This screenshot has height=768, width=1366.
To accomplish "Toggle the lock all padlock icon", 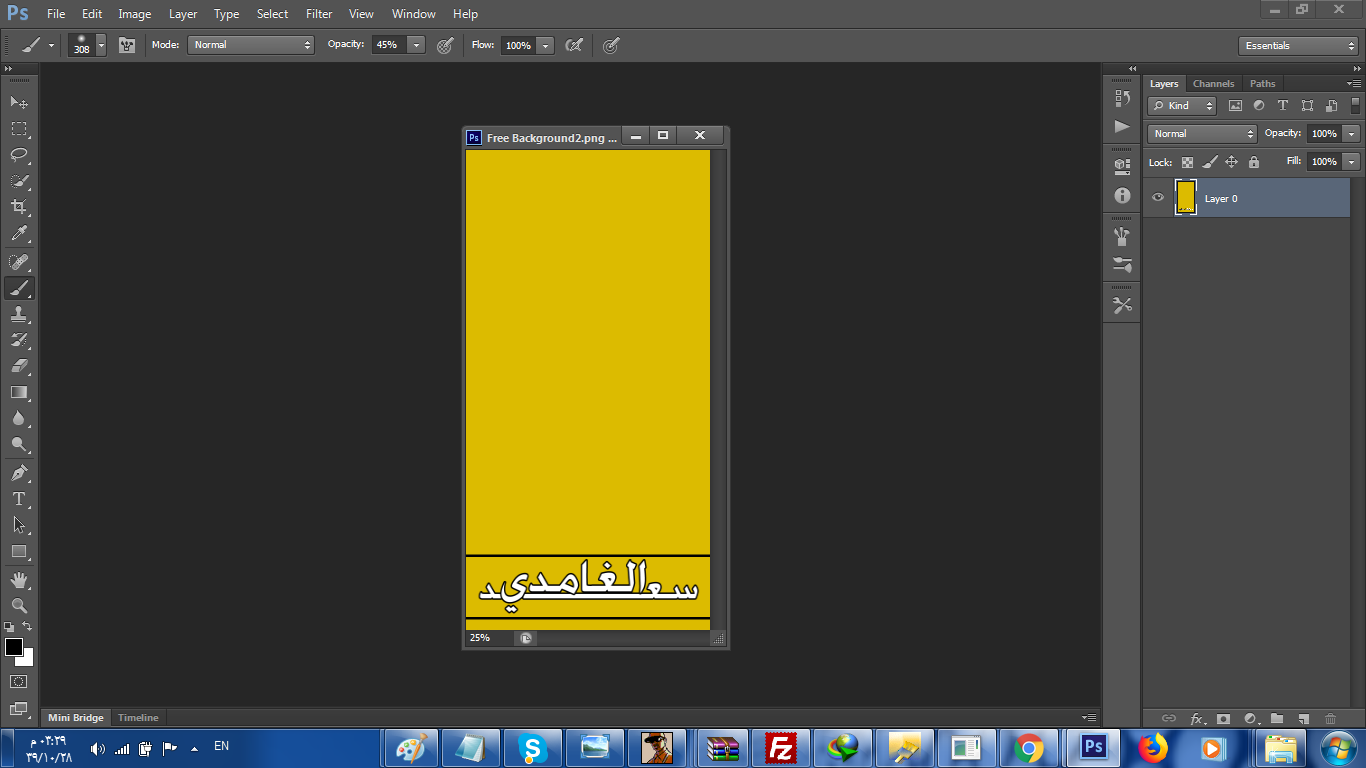I will 1254,162.
